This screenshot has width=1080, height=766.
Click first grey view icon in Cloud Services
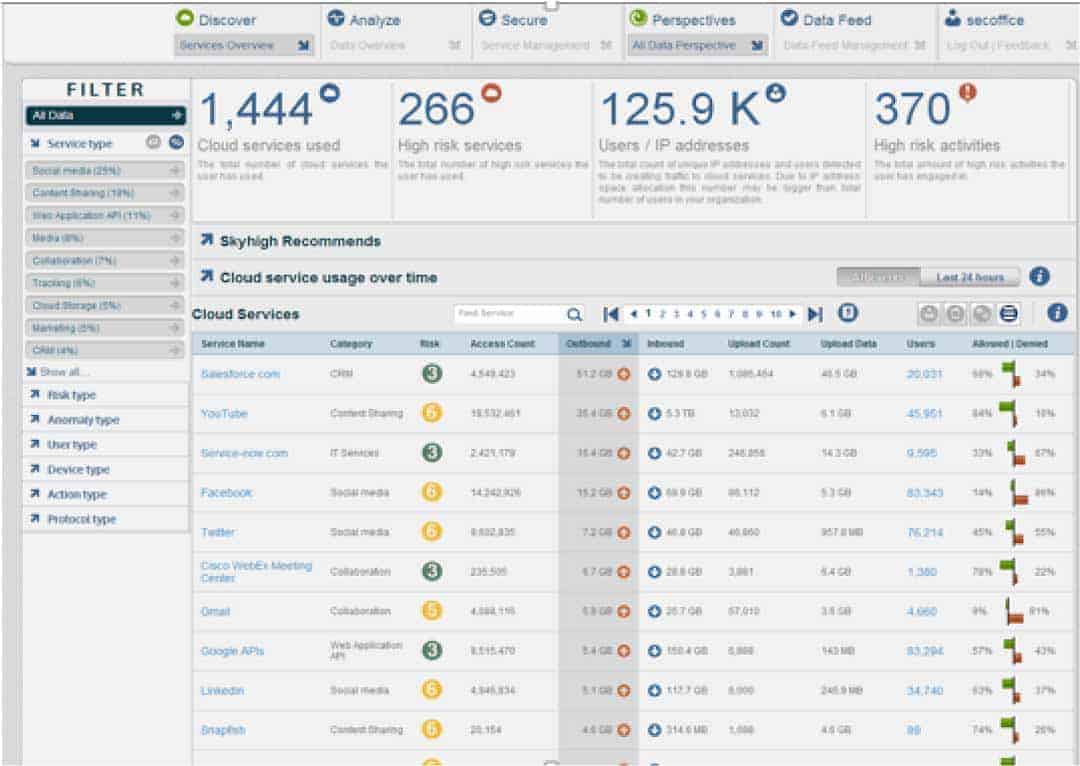(x=928, y=314)
